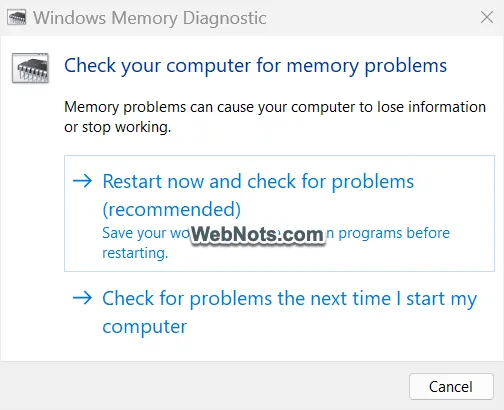Click the gray footer area left of Cancel
The height and width of the screenshot is (410, 504).
[205, 386]
